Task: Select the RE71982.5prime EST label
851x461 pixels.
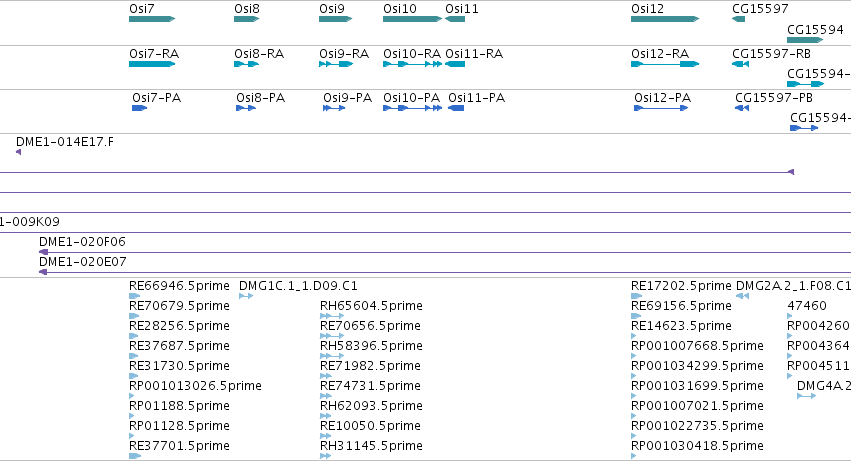Action: pyautogui.click(x=370, y=366)
